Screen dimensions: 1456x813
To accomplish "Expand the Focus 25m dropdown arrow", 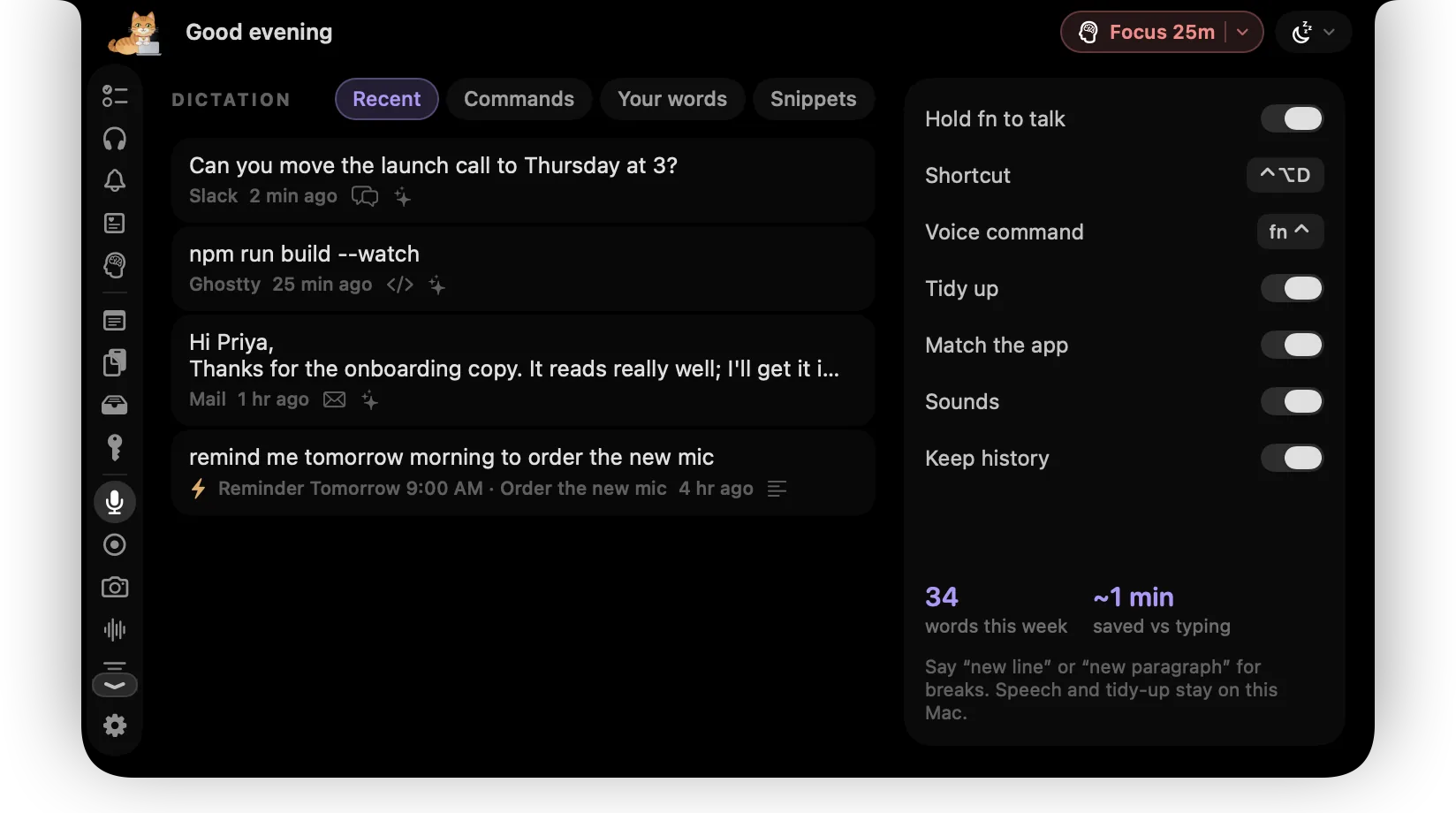I will tap(1243, 33).
